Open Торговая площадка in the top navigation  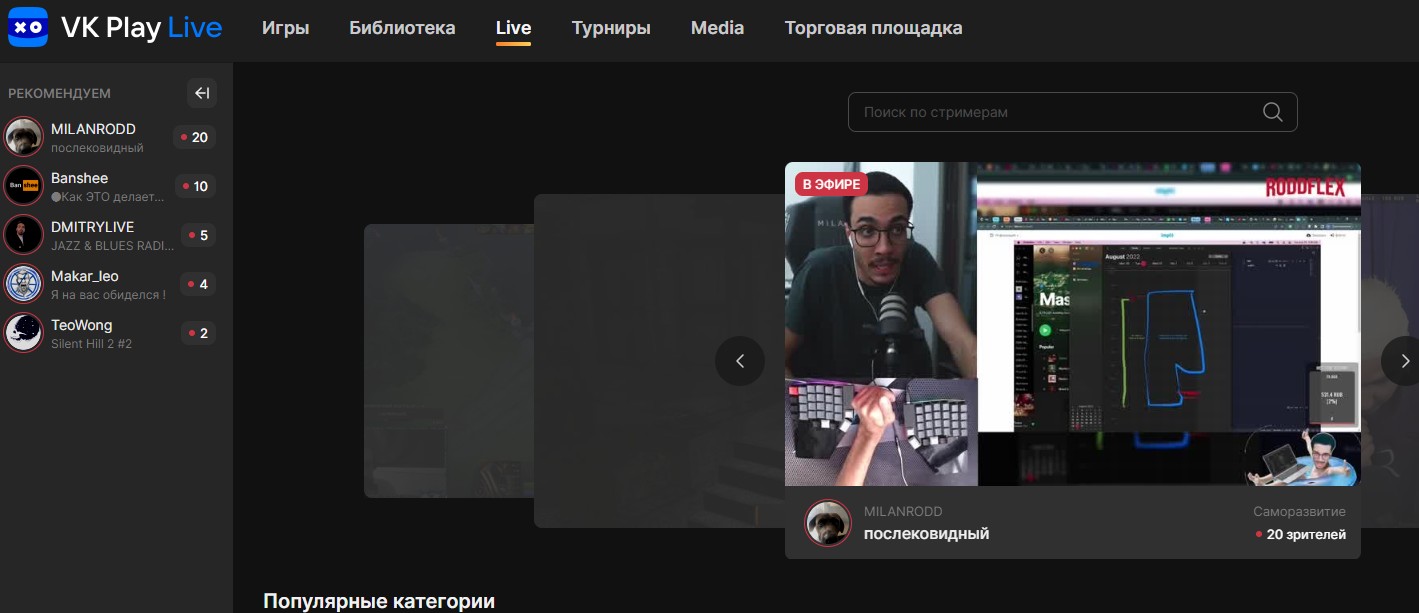[873, 28]
